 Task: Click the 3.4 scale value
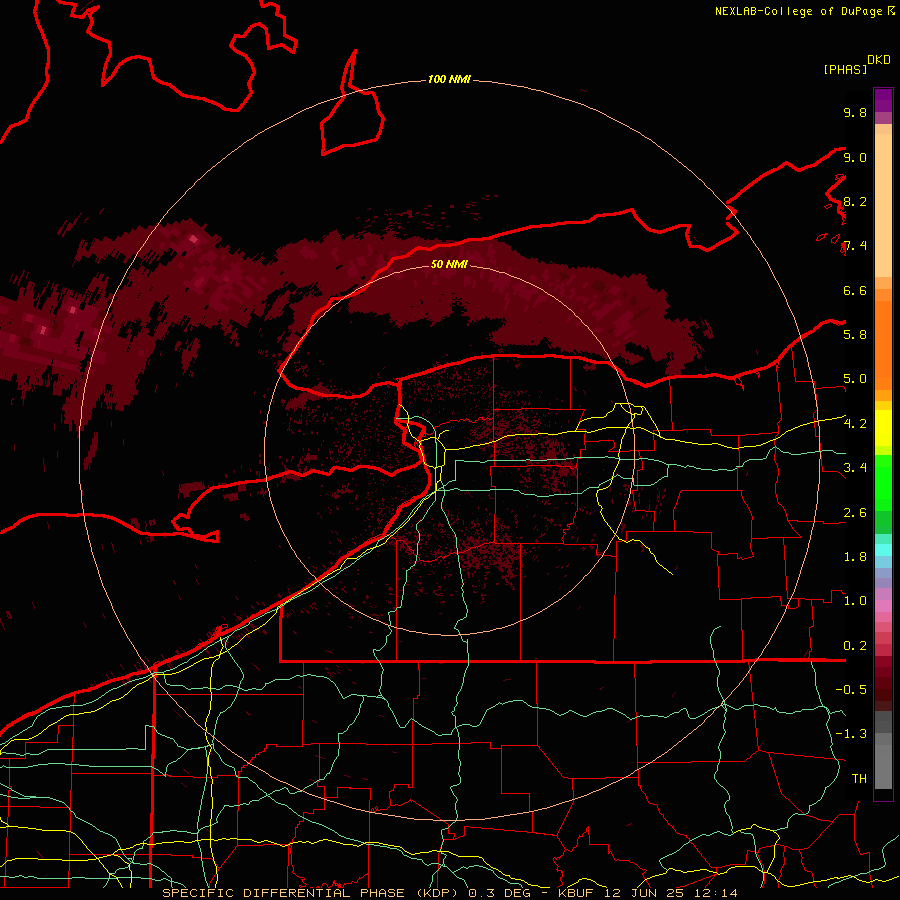(x=855, y=468)
